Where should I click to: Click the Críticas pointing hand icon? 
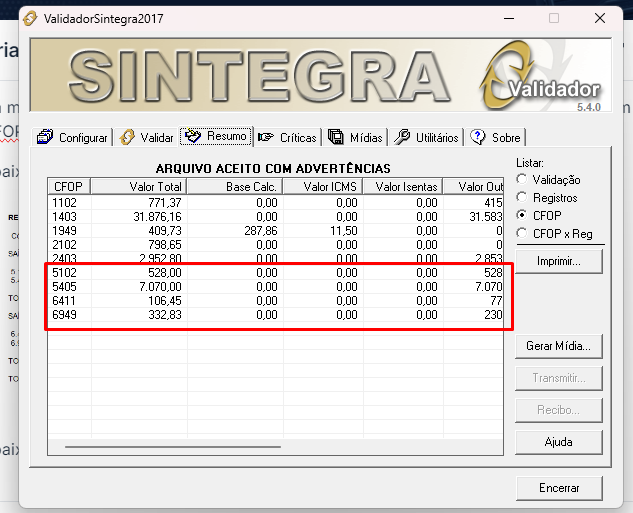(266, 137)
